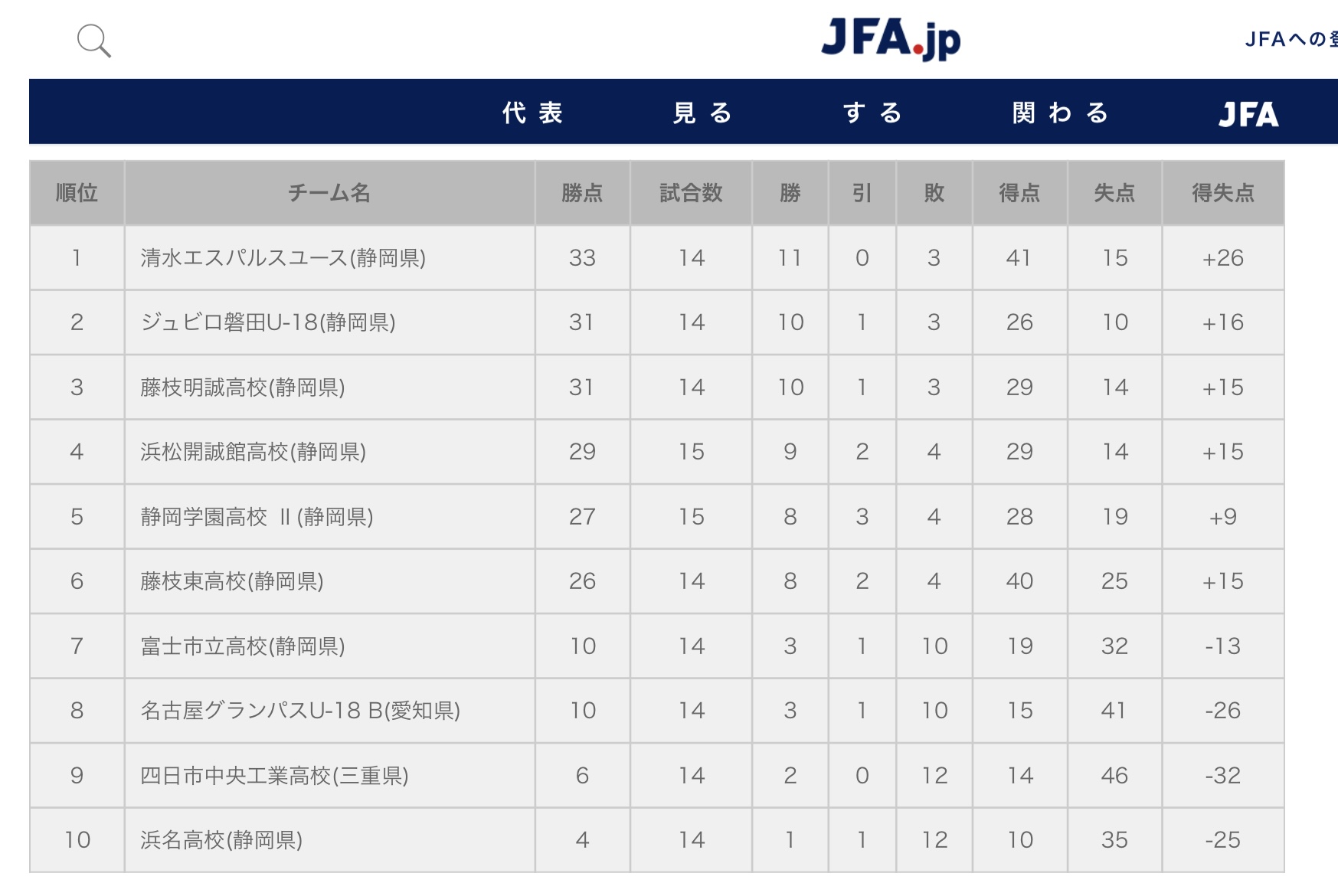
Task: Click the 勝点 column header
Action: pos(582,193)
